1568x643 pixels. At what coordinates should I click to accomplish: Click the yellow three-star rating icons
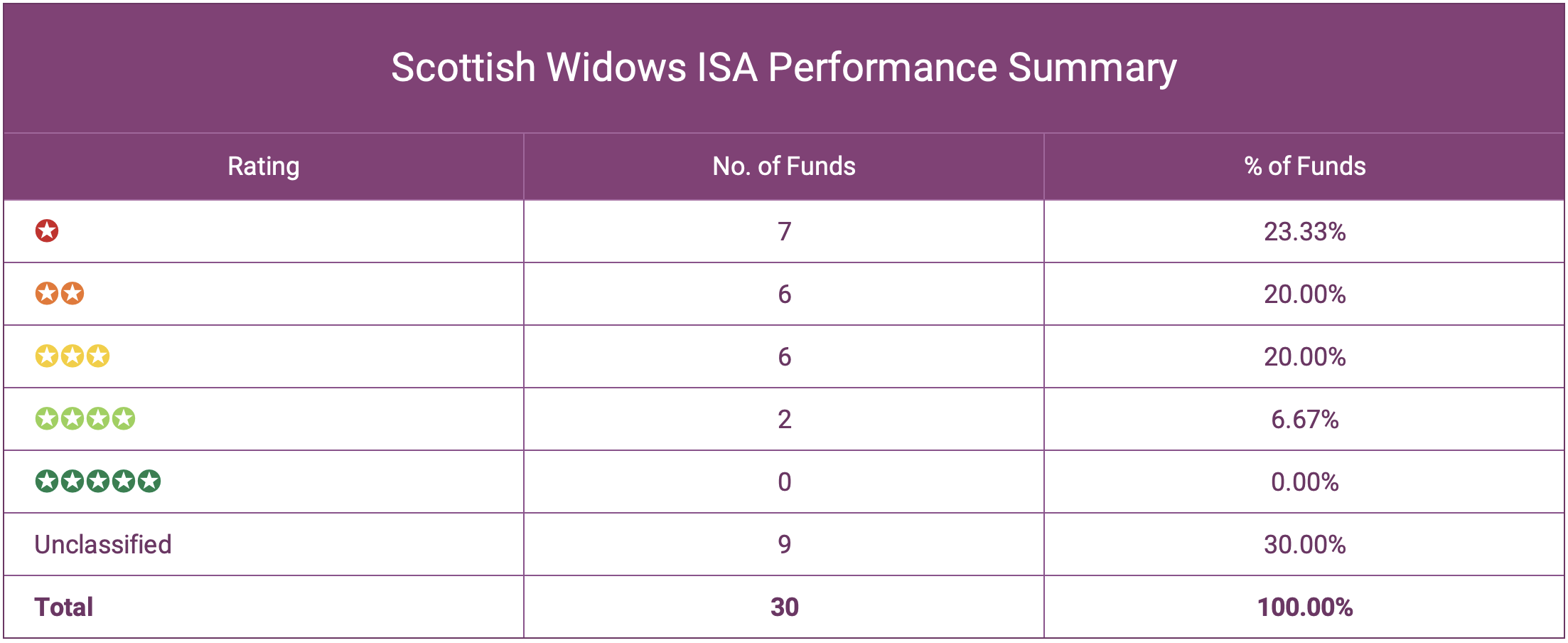point(73,356)
